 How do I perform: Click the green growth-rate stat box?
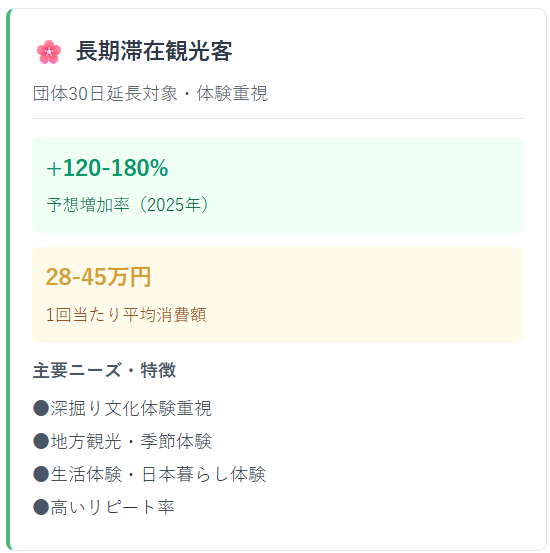[x=277, y=185]
